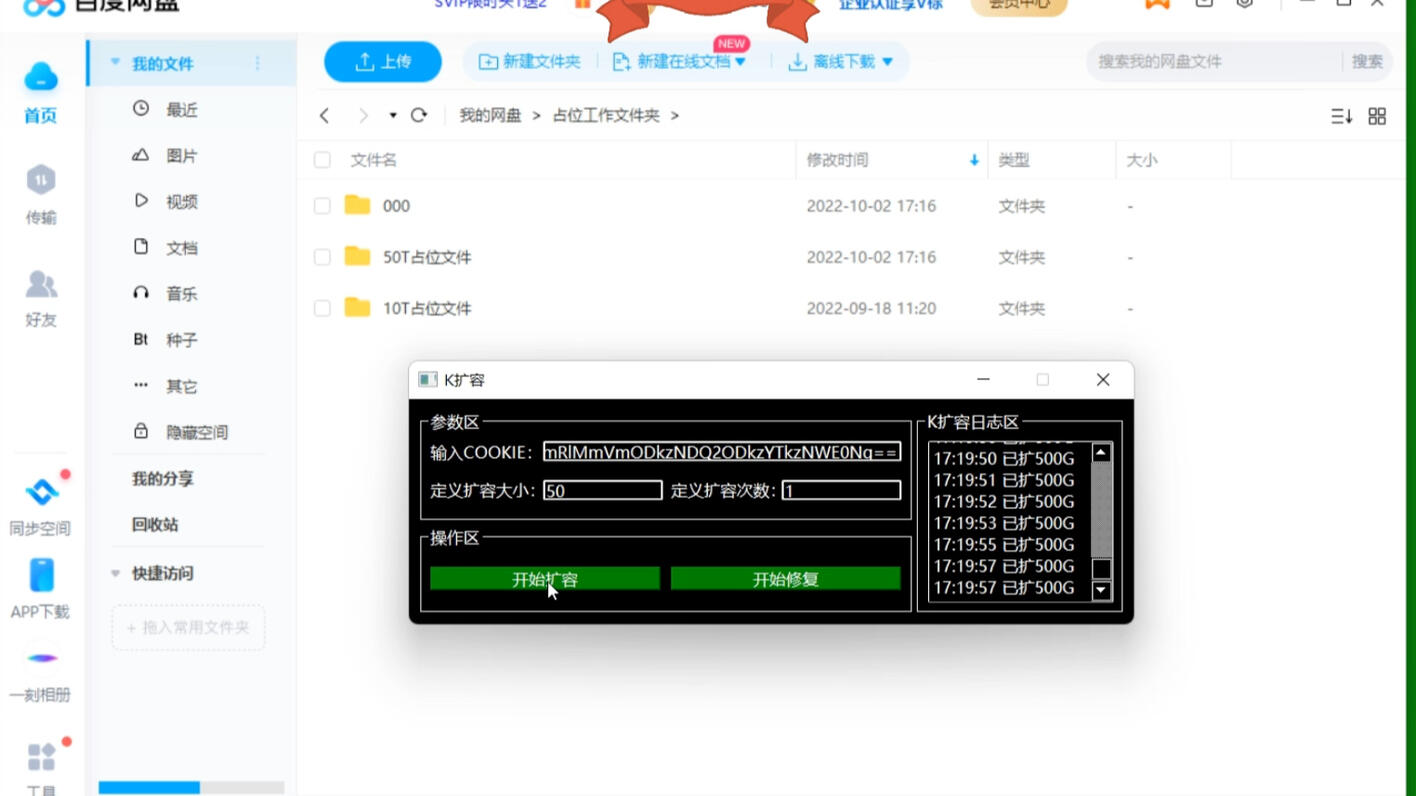The image size is (1416, 796).
Task: Click the 50T占位文件 folder icon
Action: coord(357,256)
